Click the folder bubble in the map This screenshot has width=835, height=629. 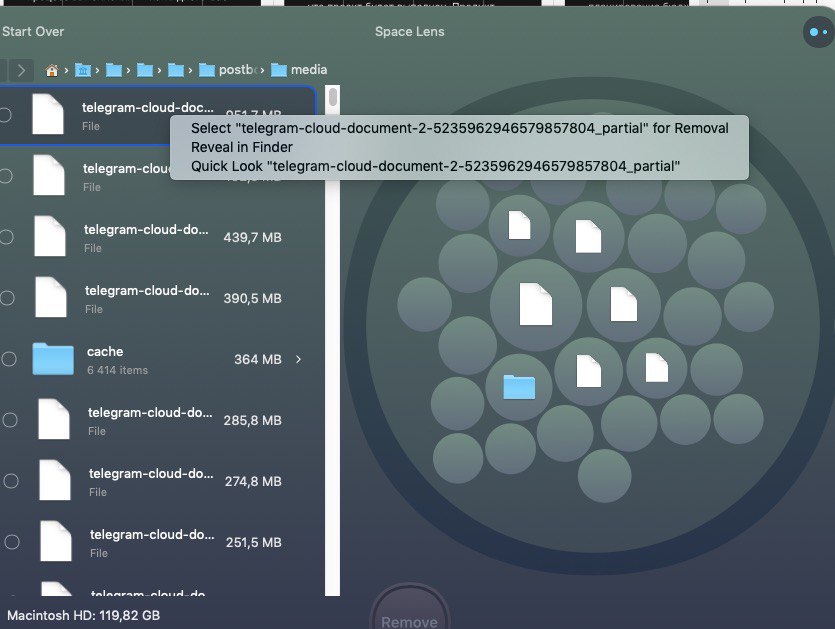click(x=519, y=387)
